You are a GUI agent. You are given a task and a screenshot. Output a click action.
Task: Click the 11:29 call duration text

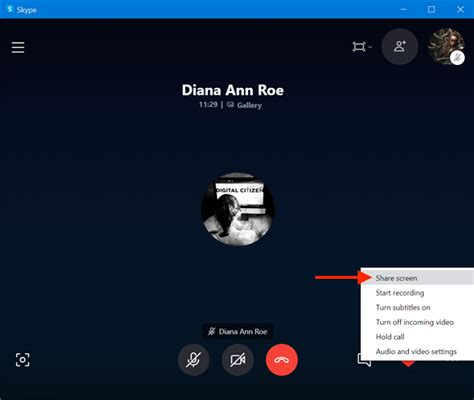click(208, 105)
